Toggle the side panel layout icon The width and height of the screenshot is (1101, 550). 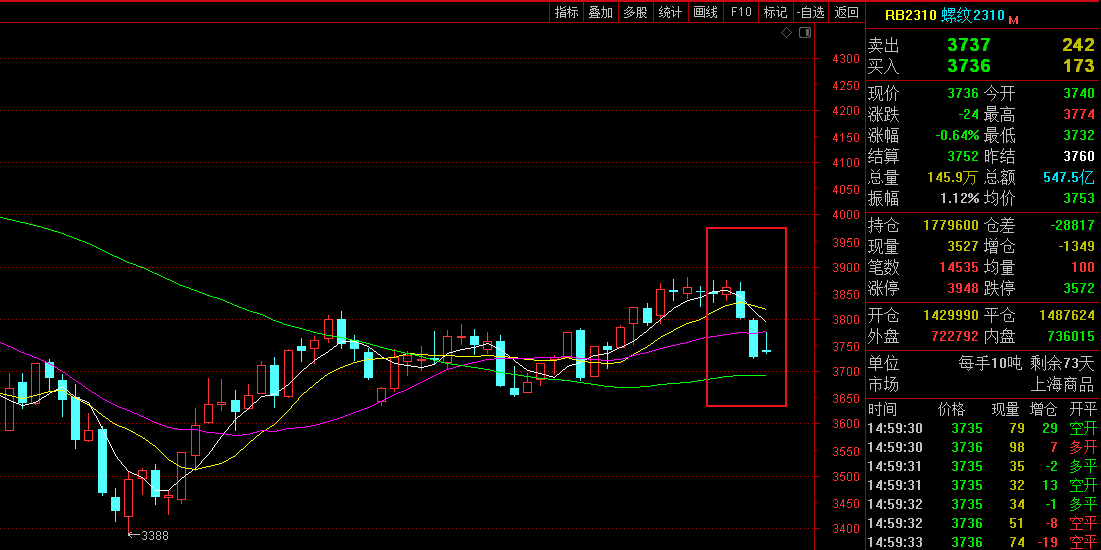tap(804, 33)
